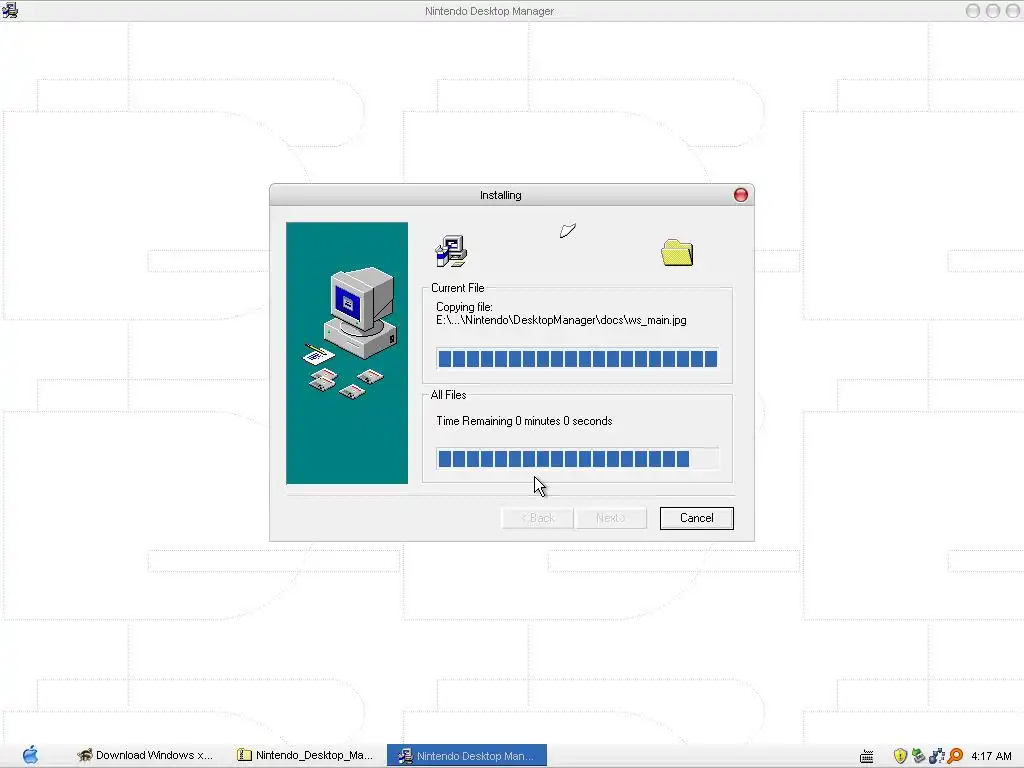Image resolution: width=1024 pixels, height=768 pixels.
Task: Click the All Files progress bar
Action: (x=577, y=458)
